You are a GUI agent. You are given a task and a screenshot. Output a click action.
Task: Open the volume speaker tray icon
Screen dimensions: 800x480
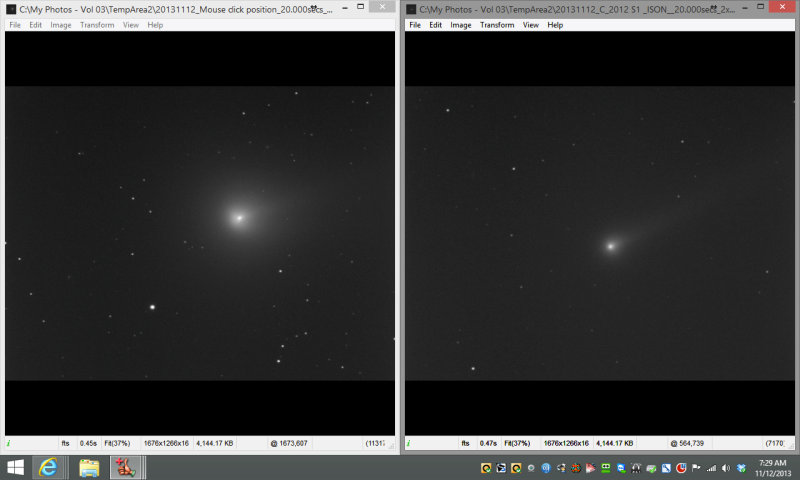(x=726, y=468)
